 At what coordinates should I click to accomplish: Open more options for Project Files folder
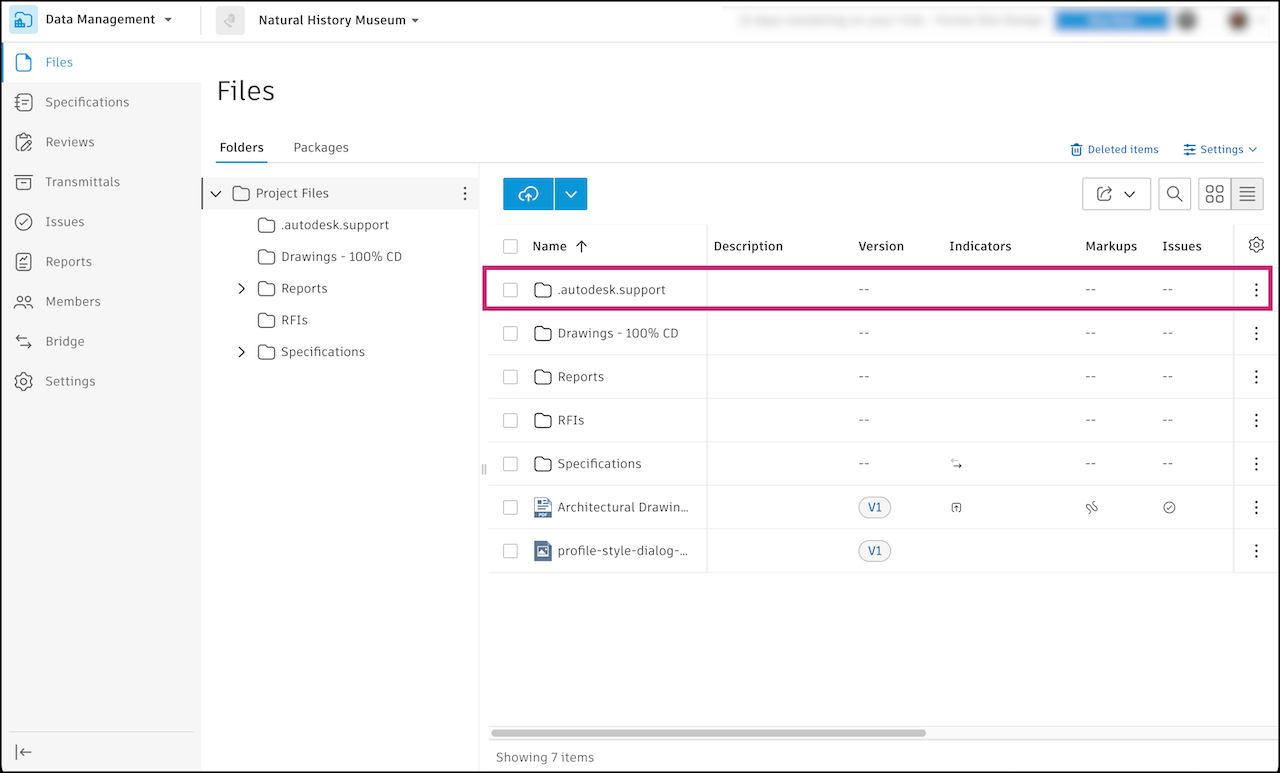tap(464, 193)
